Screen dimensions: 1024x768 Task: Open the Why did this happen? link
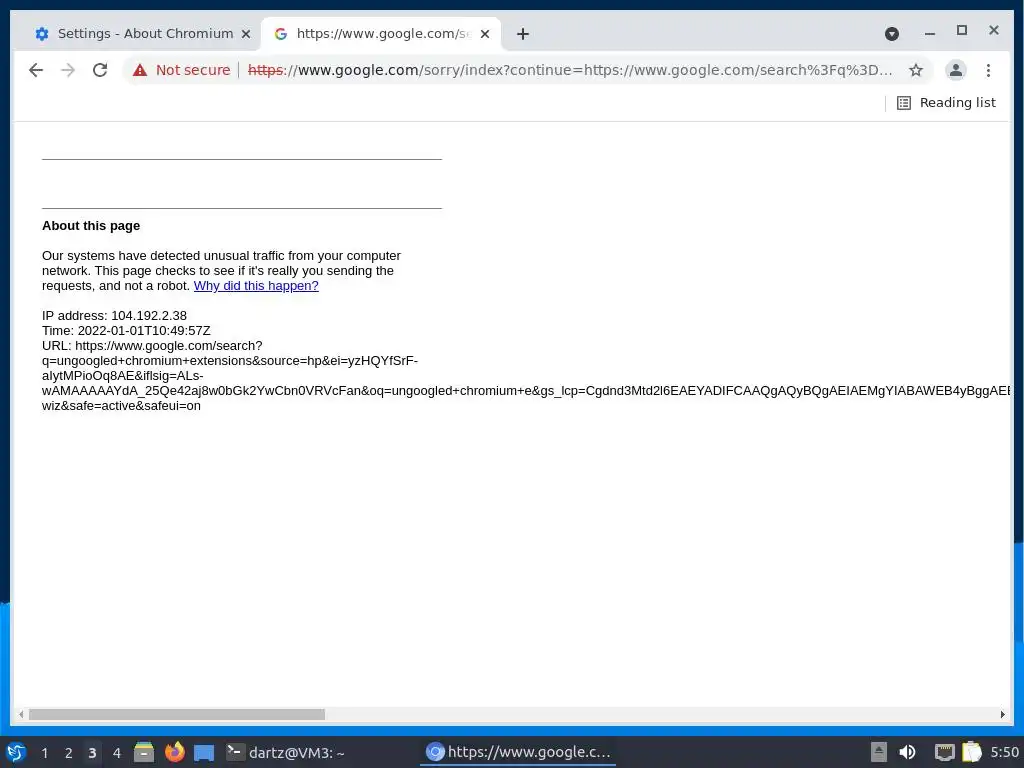256,285
